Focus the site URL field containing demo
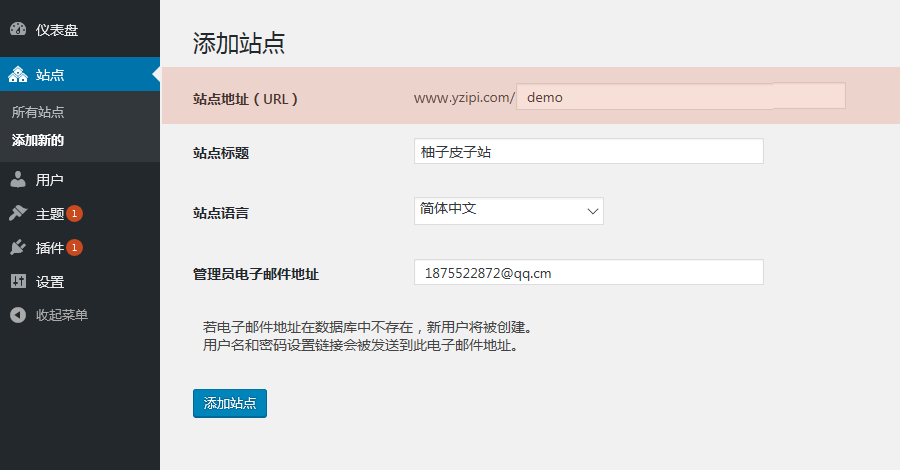Viewport: 900px width, 470px height. click(680, 96)
